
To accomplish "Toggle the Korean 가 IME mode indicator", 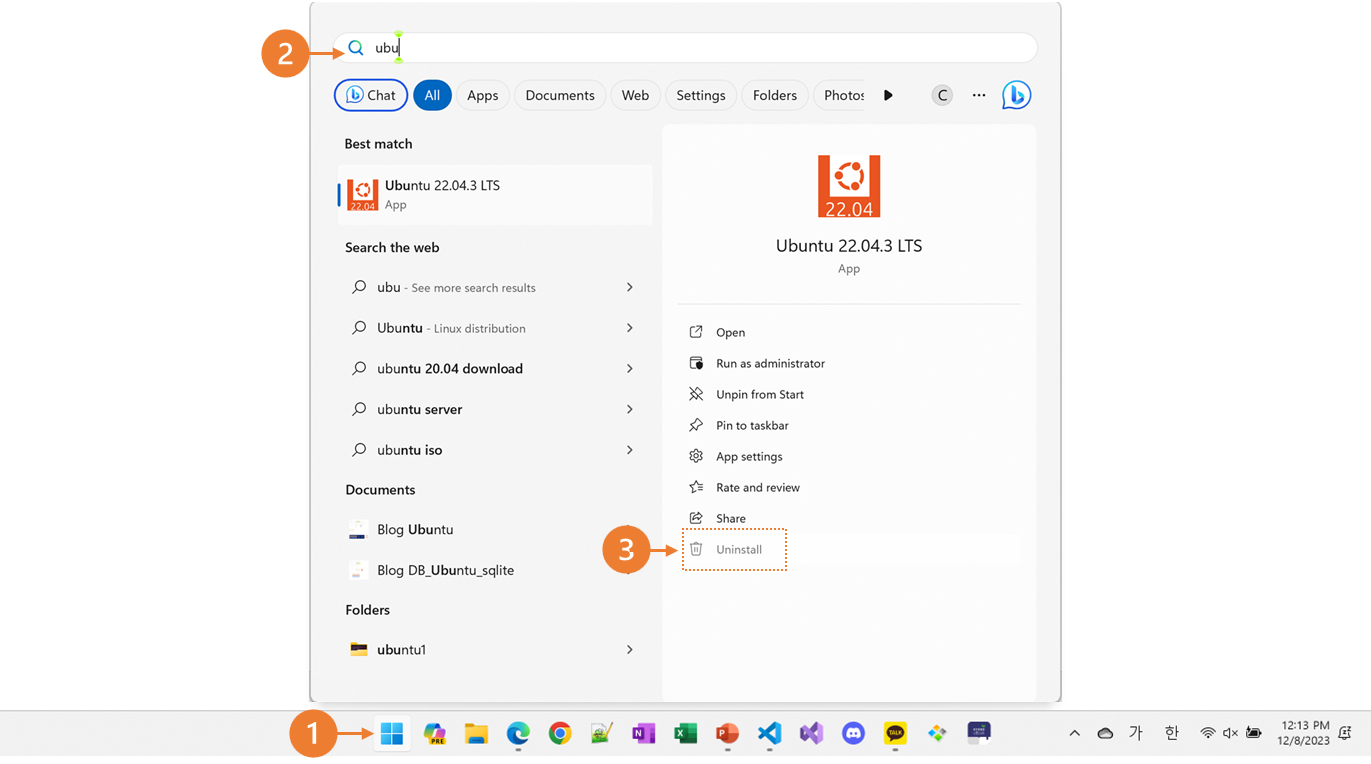I will point(1136,733).
